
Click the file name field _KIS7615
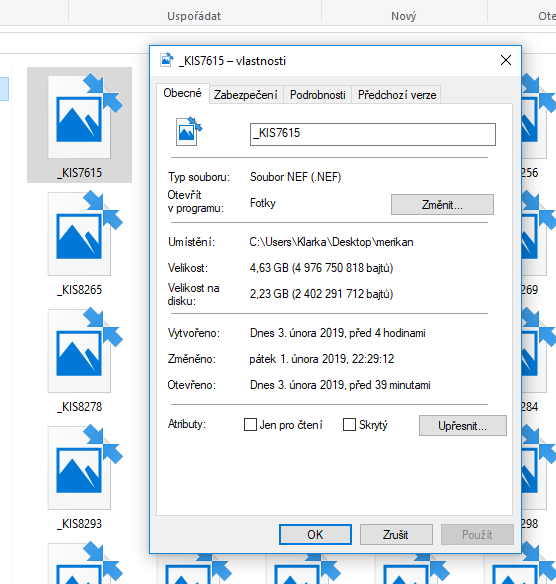[x=373, y=134]
